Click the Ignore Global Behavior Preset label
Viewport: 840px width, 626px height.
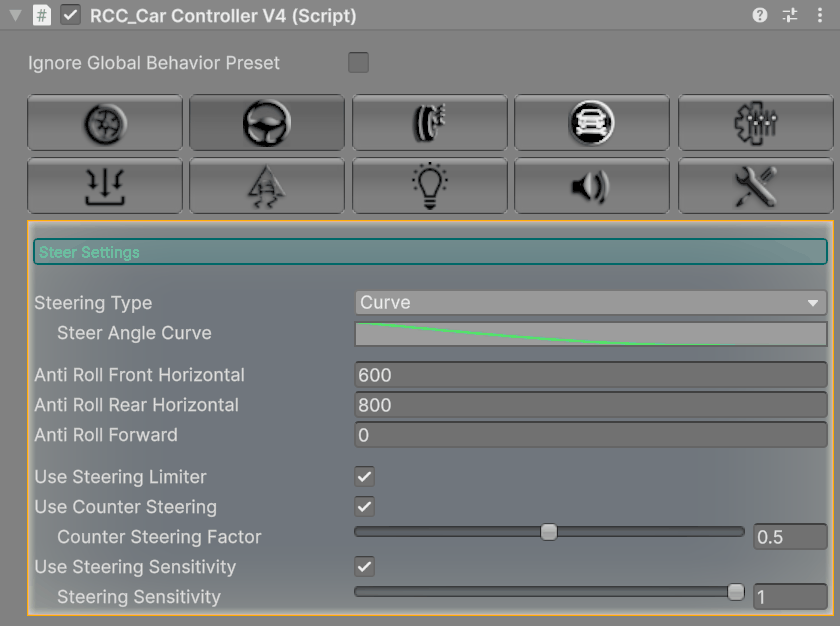coord(154,63)
